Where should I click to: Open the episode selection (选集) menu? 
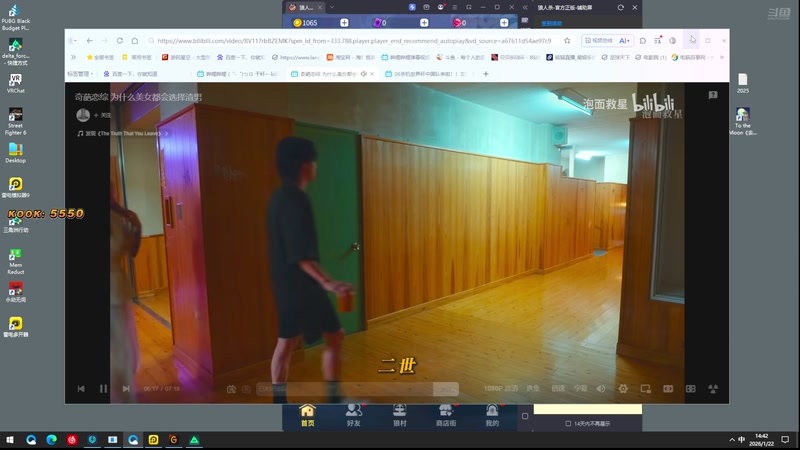[533, 389]
